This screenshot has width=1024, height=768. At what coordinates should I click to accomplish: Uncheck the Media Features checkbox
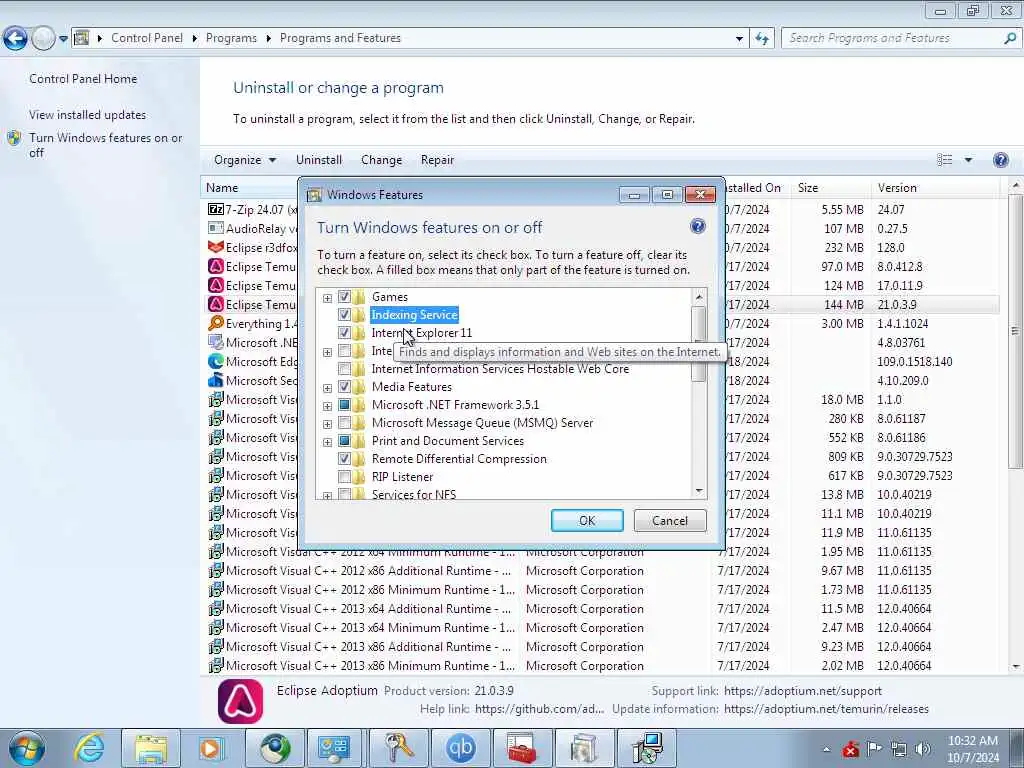344,387
